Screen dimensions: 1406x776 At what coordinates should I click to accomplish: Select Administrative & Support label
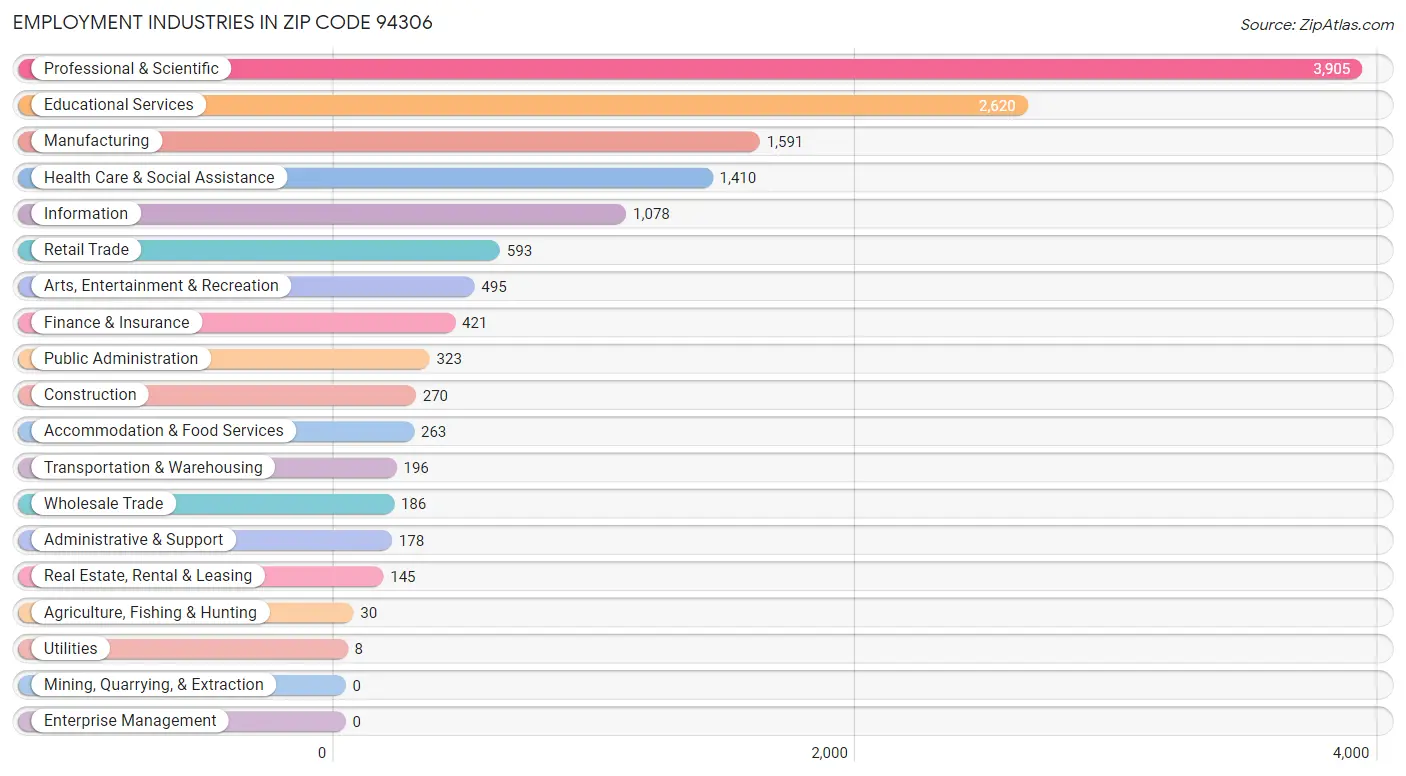point(133,540)
